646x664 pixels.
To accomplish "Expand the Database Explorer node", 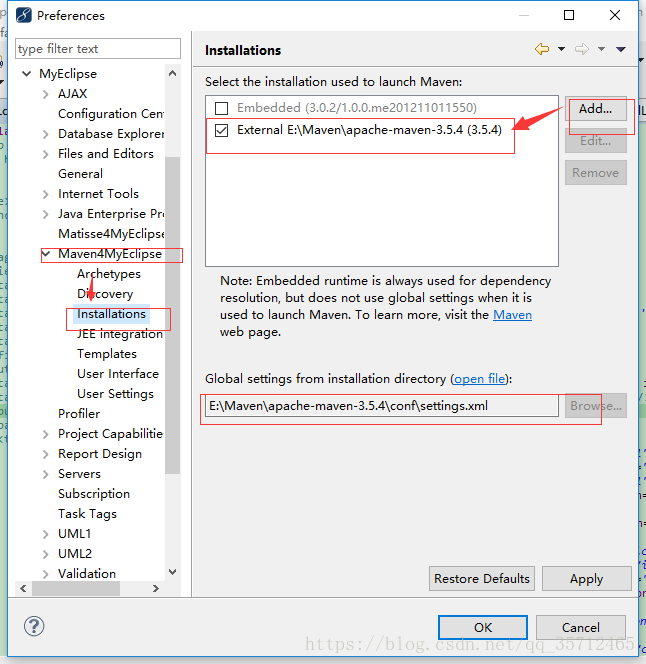I will click(46, 134).
